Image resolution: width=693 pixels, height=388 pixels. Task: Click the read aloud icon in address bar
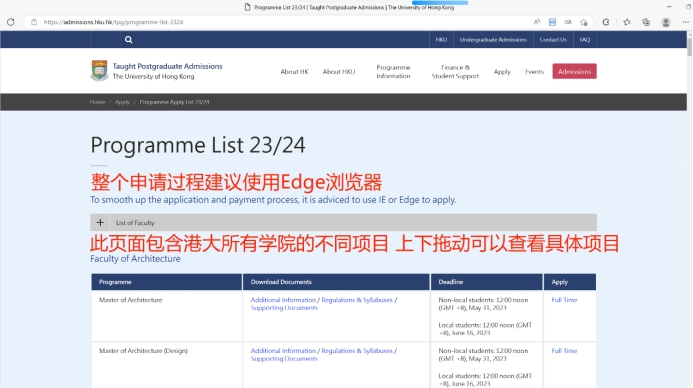pos(537,22)
